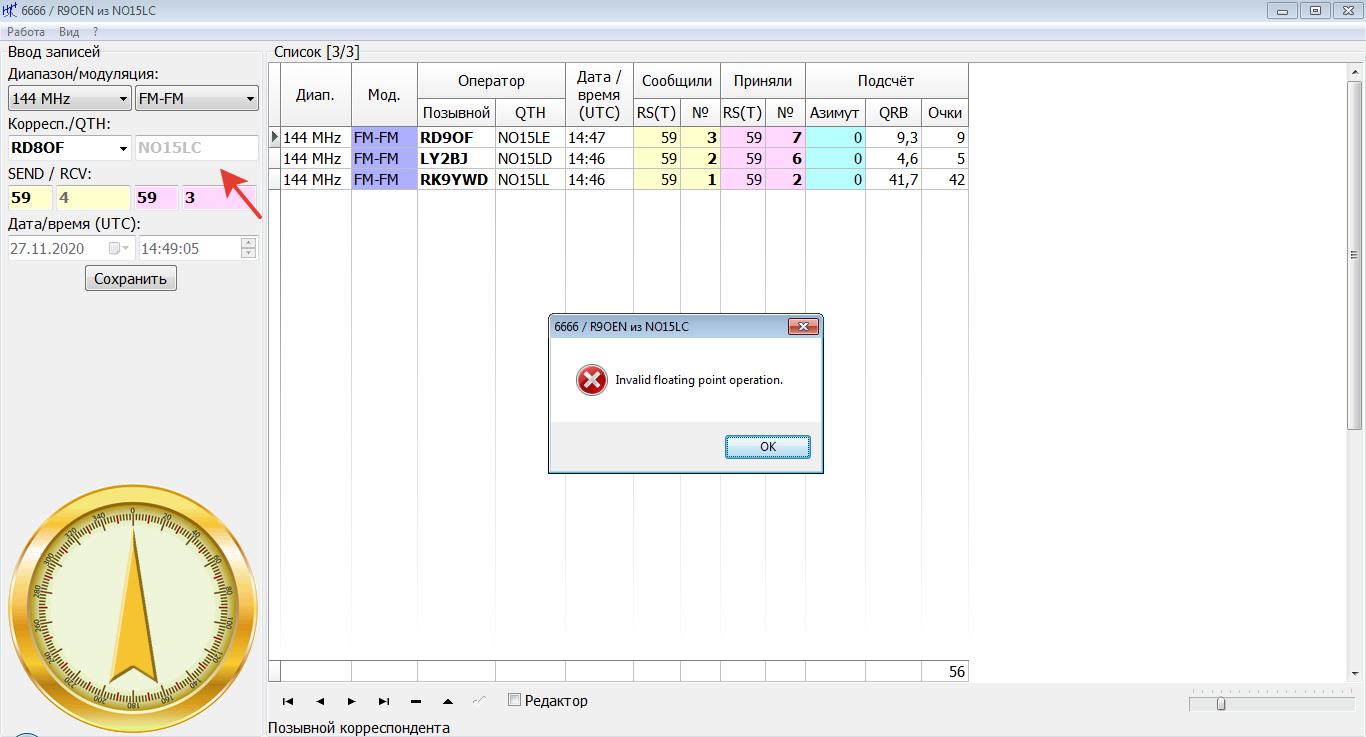Delete record with minus button
The height and width of the screenshot is (737, 1366).
(416, 701)
